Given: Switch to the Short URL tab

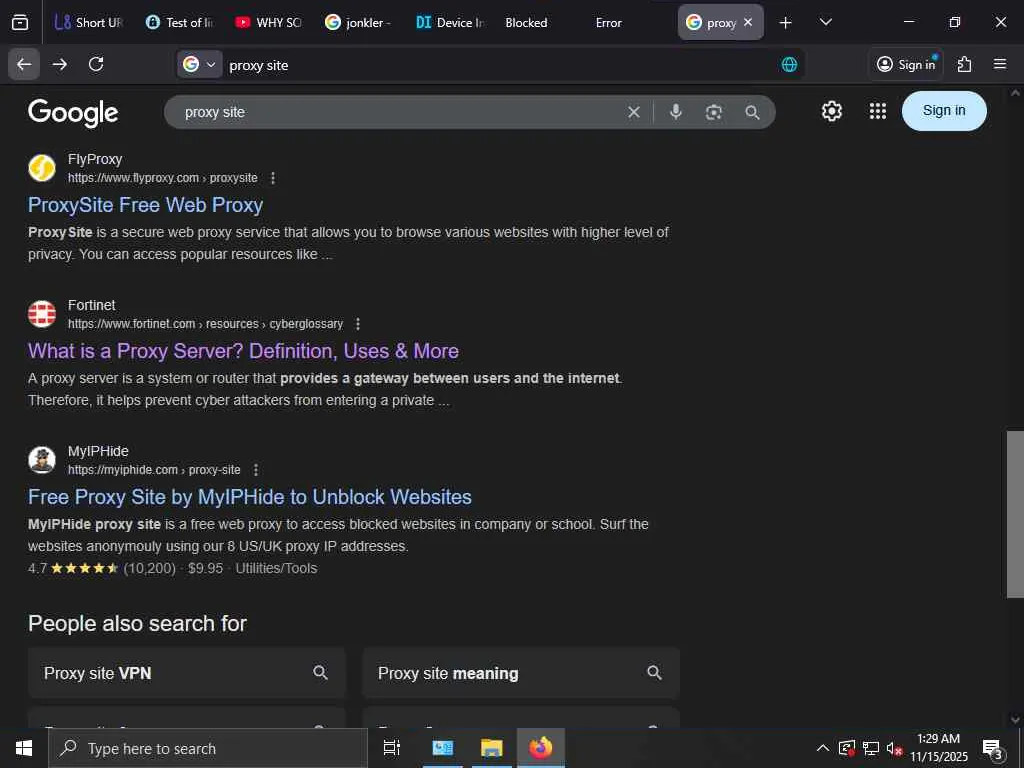Looking at the screenshot, I should point(88,22).
